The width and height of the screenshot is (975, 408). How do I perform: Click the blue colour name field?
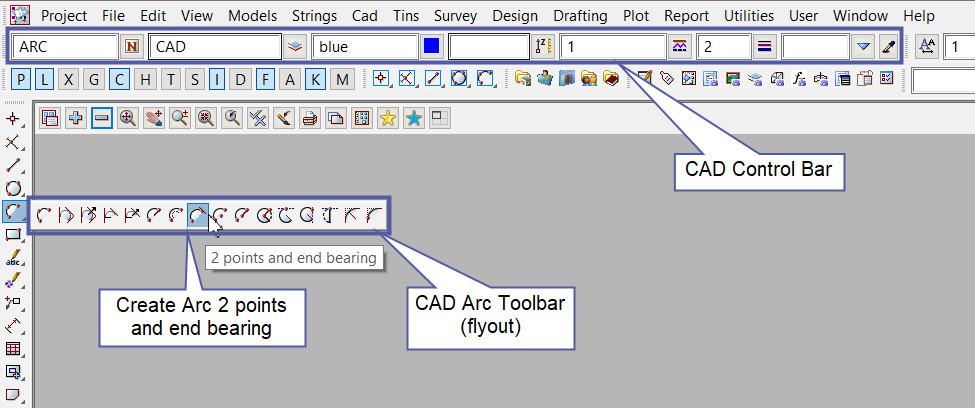(x=365, y=47)
